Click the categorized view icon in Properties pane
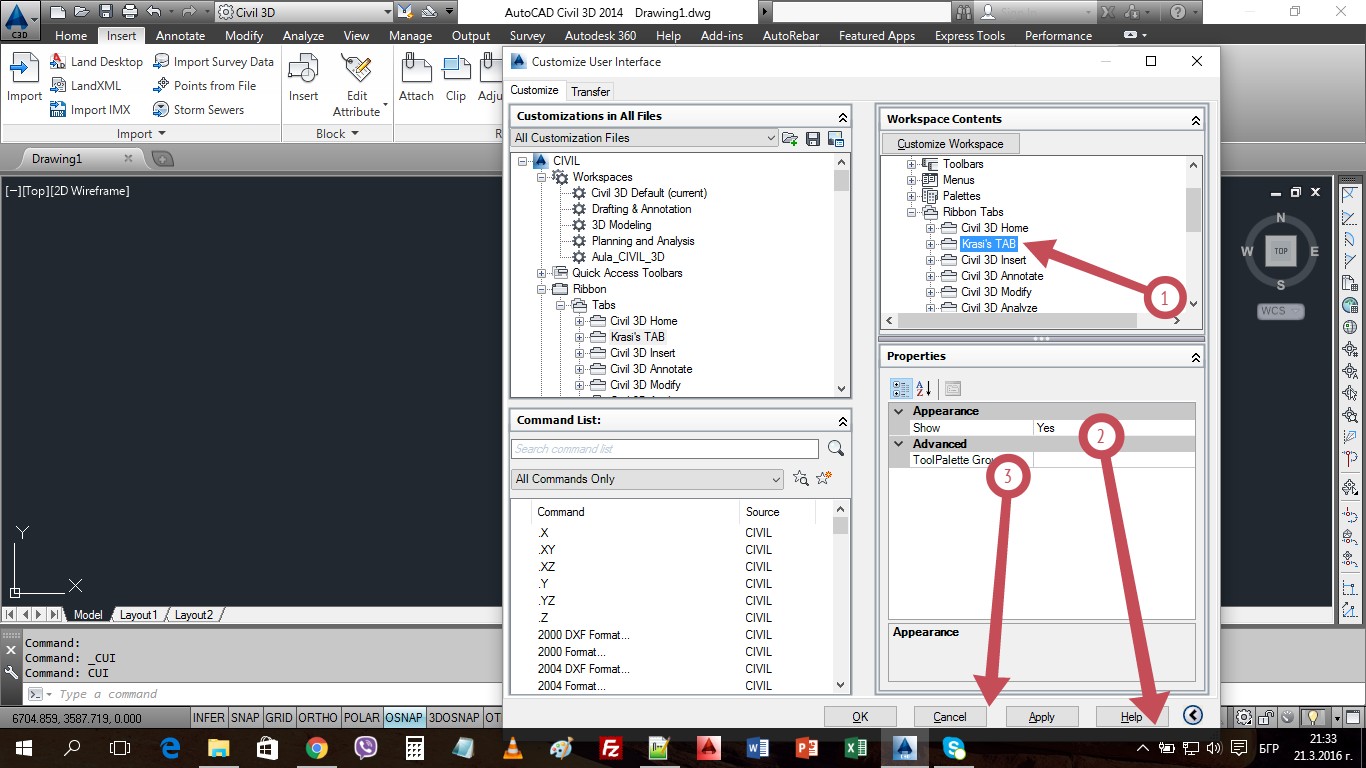This screenshot has width=1366, height=768. pos(900,389)
